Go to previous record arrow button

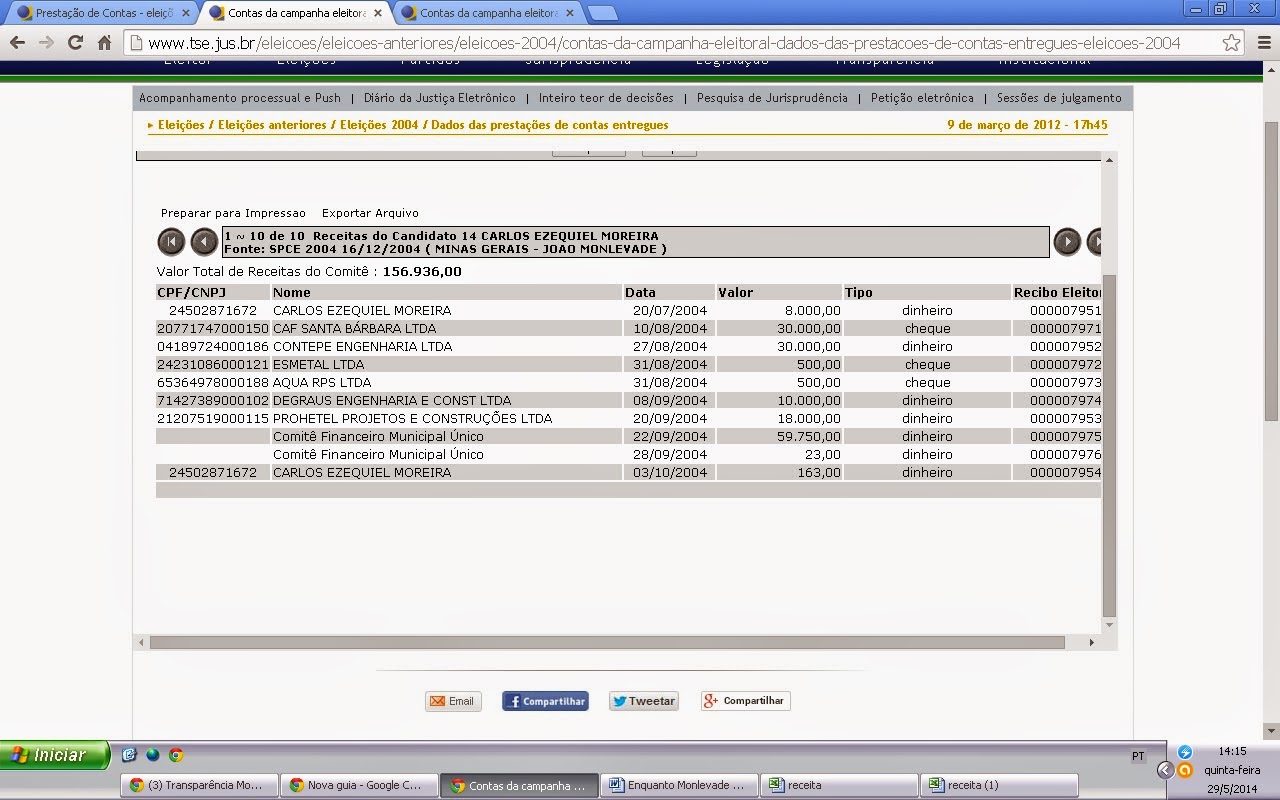pyautogui.click(x=204, y=242)
